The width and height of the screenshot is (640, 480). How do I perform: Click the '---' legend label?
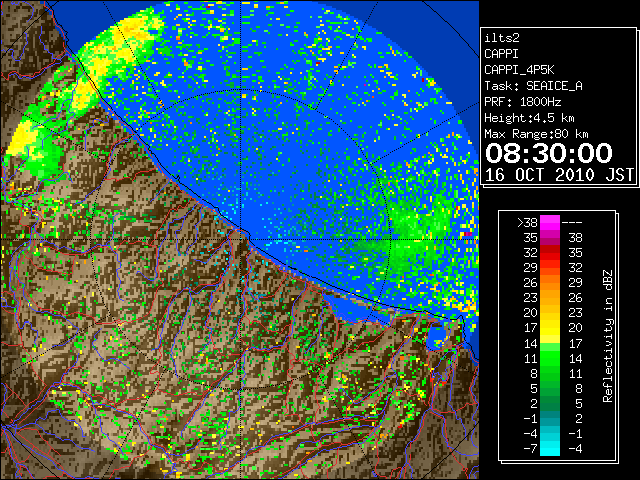pos(572,223)
